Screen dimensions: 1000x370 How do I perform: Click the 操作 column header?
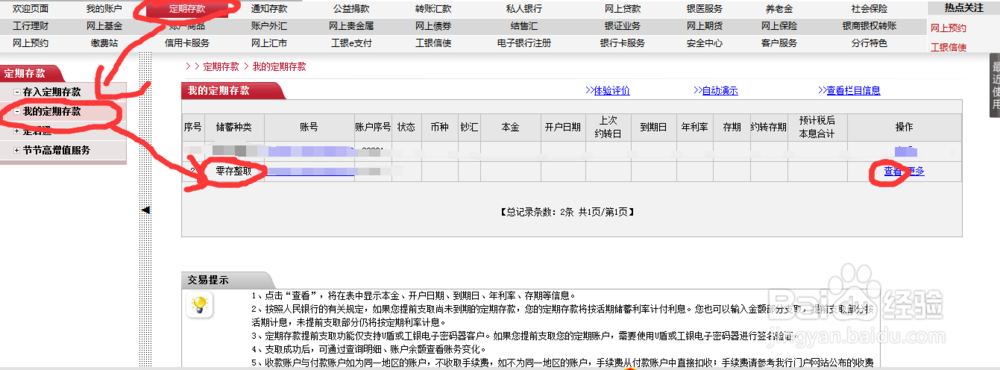pyautogui.click(x=904, y=127)
